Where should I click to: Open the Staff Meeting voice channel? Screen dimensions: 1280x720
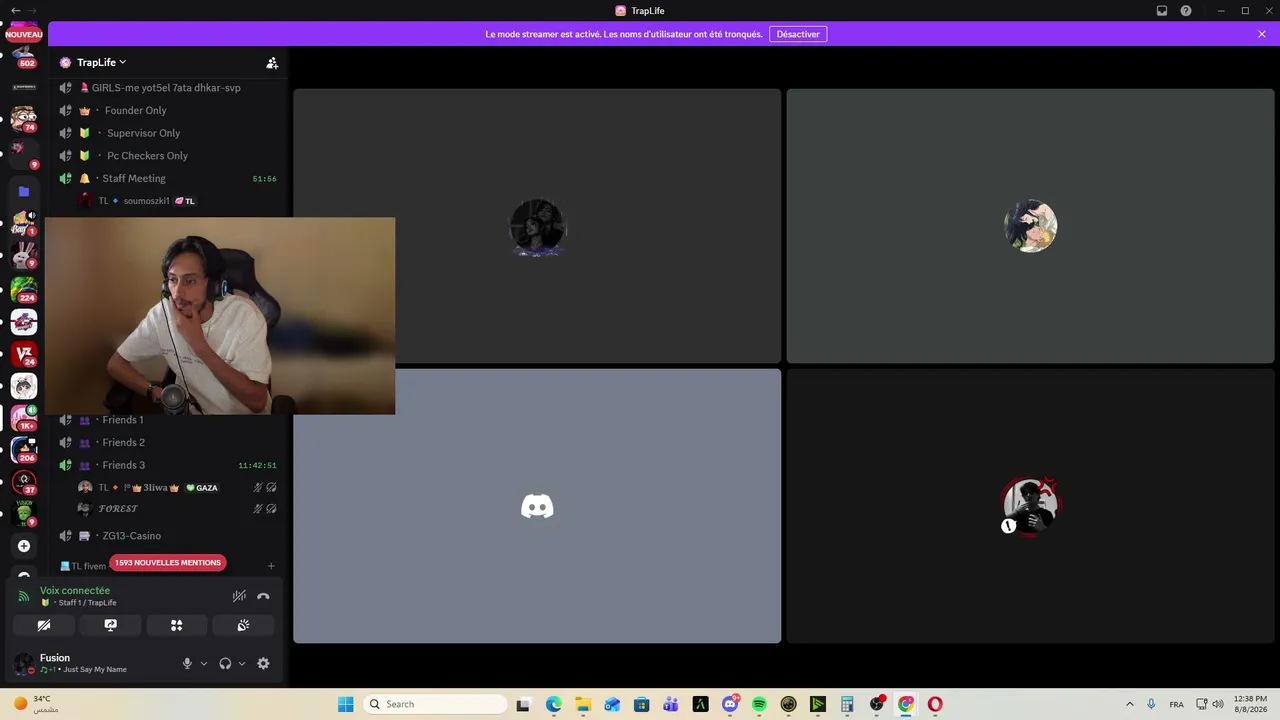click(166, 179)
